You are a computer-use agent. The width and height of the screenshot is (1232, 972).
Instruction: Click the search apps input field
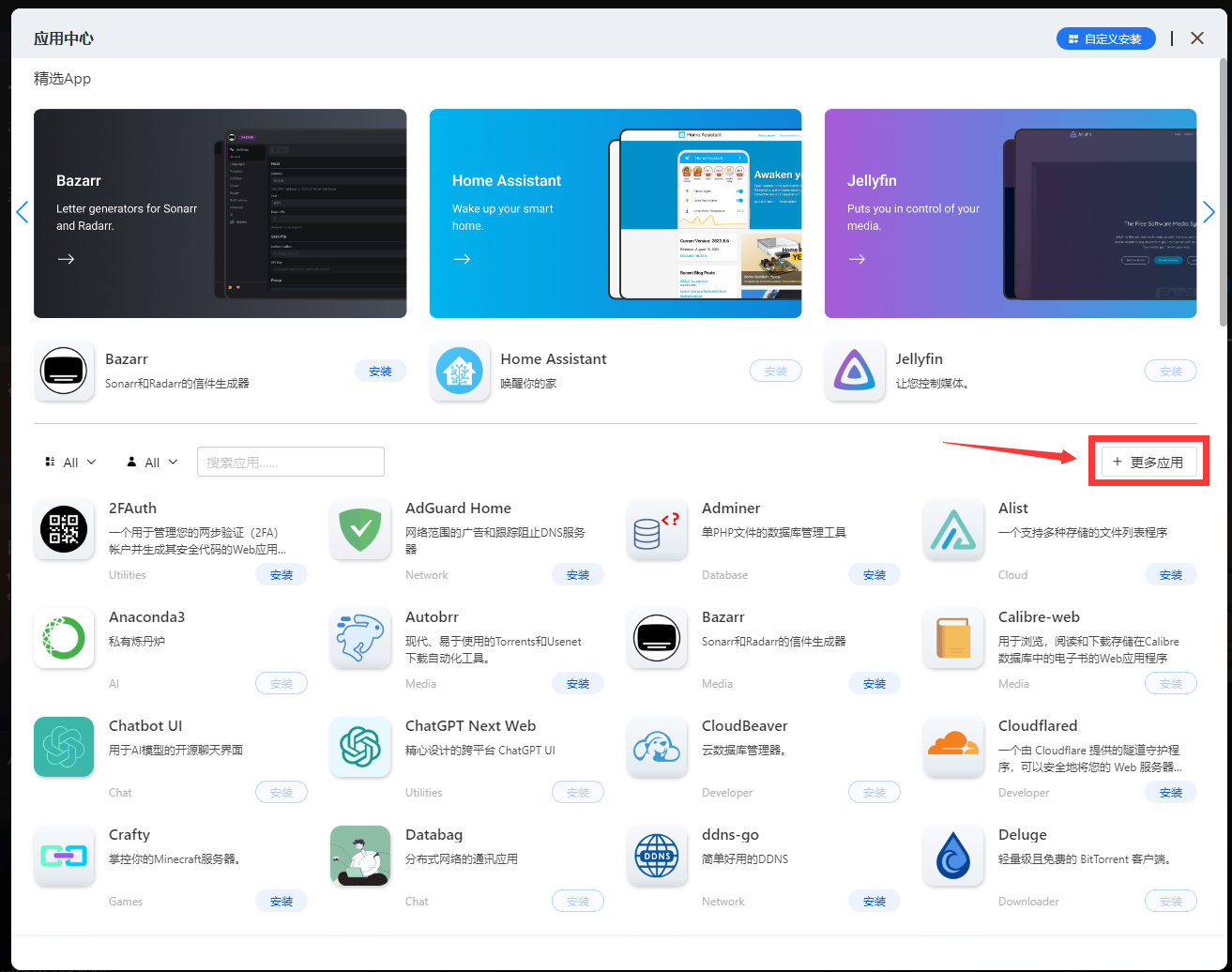(x=291, y=462)
